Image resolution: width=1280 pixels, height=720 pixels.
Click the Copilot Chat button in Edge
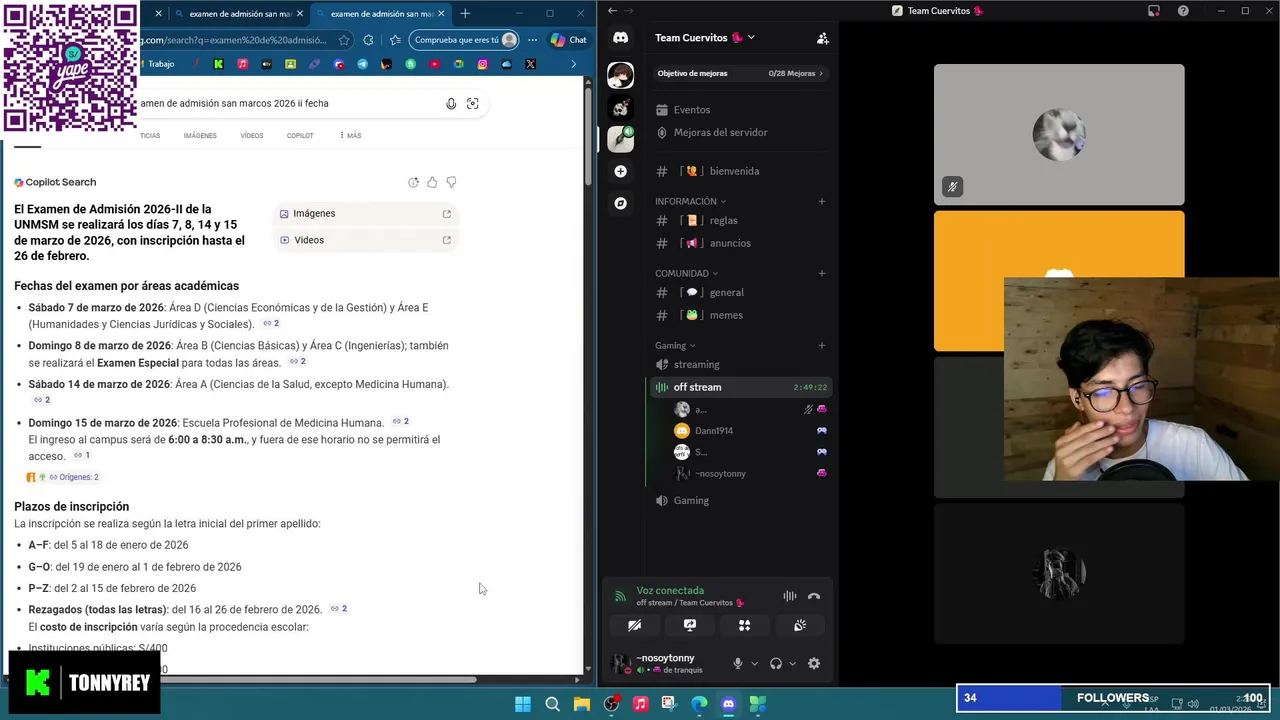click(568, 40)
